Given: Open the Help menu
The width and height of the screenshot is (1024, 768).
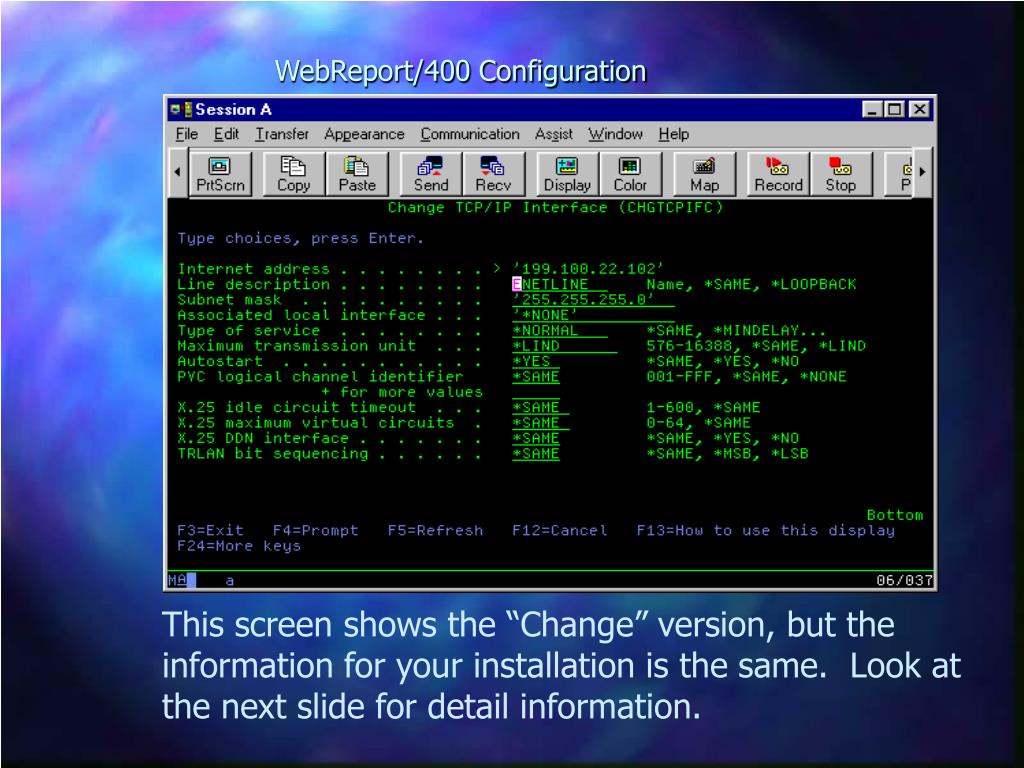Looking at the screenshot, I should pyautogui.click(x=673, y=134).
